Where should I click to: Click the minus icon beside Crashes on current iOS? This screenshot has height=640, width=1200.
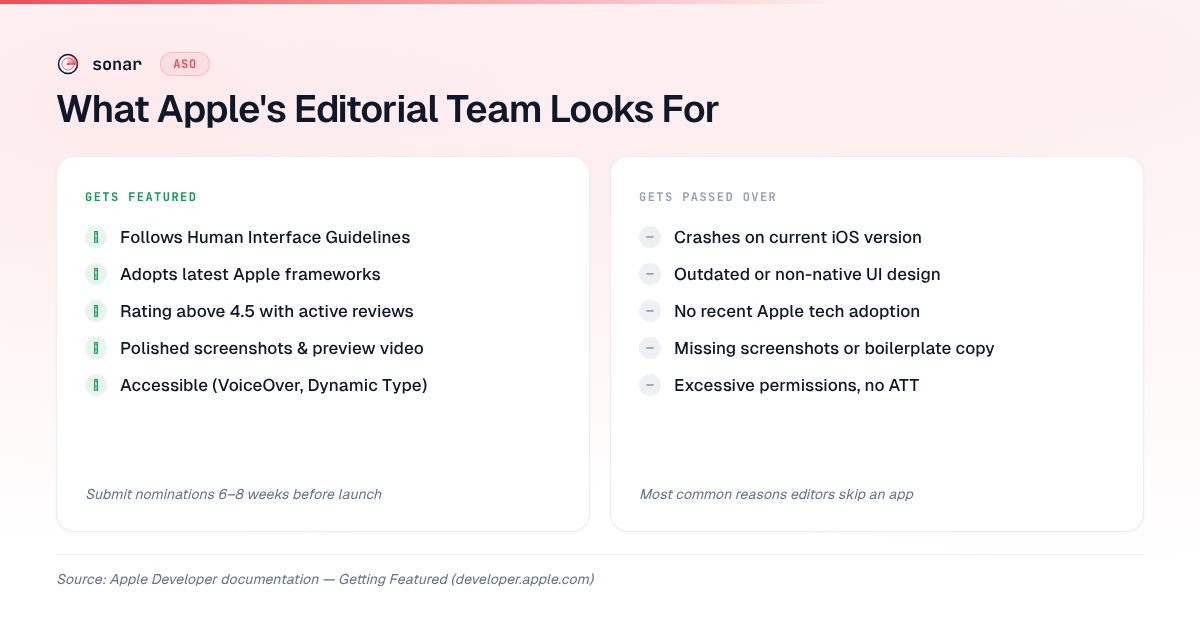(x=650, y=237)
